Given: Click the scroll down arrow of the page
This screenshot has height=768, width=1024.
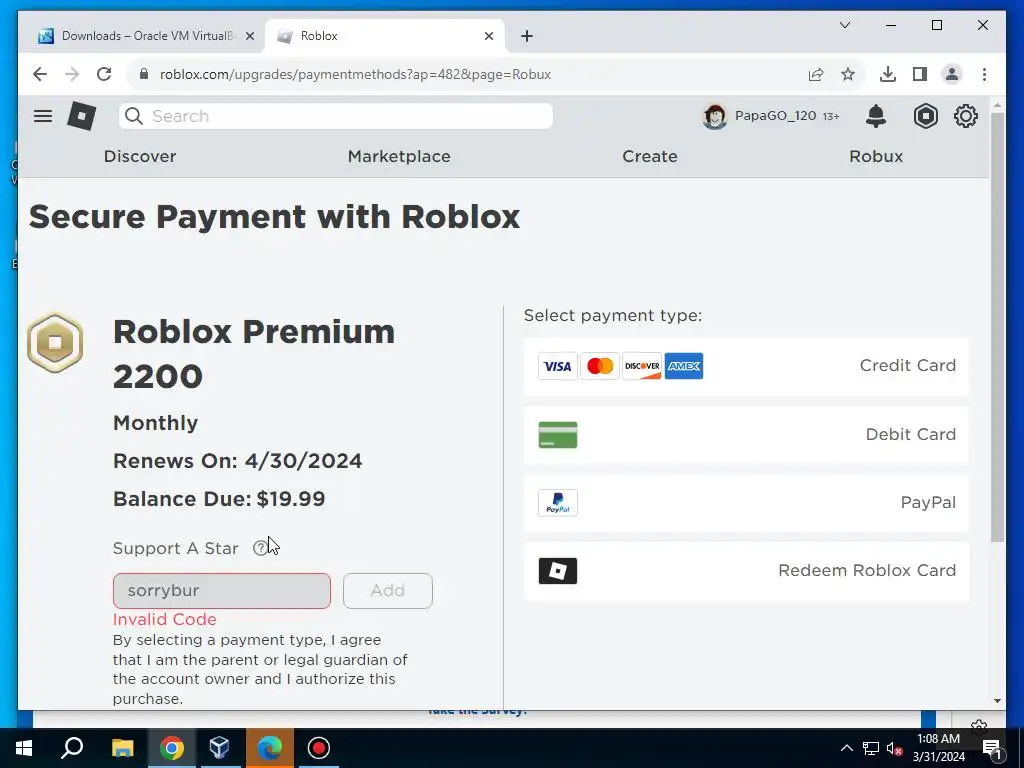Looking at the screenshot, I should tap(997, 701).
